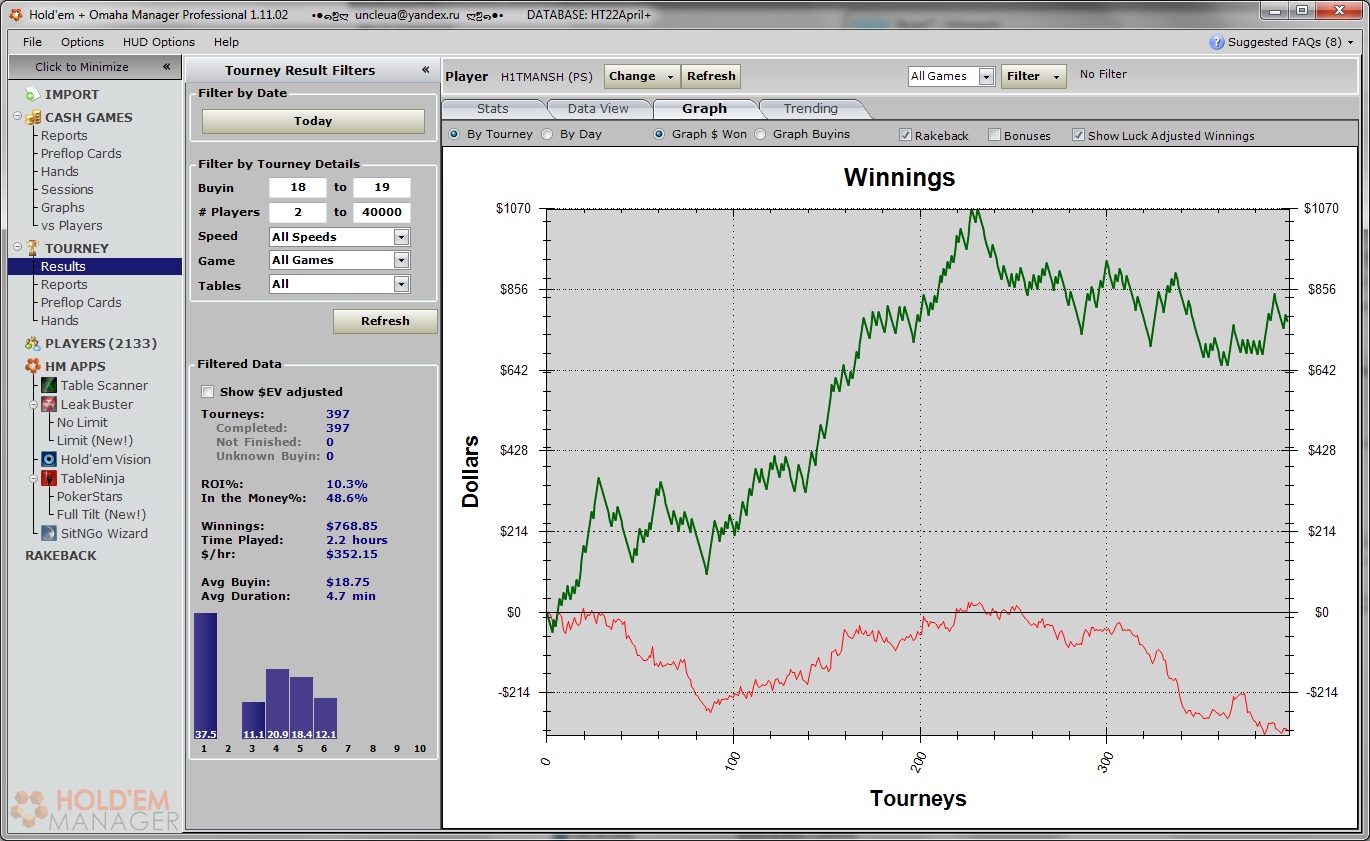
Task: Click RAKEBACK in sidebar
Action: (61, 555)
